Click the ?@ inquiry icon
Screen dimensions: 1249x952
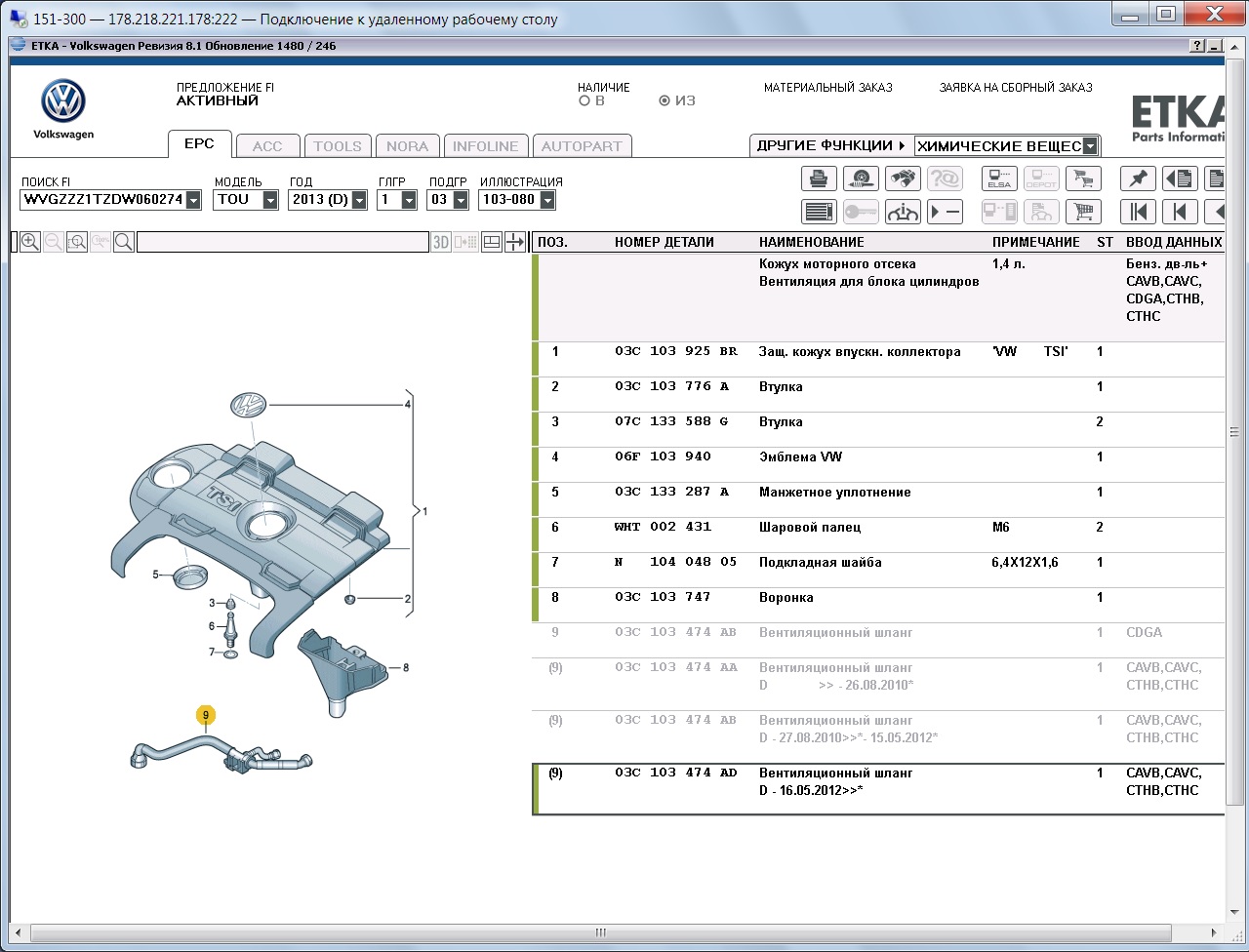point(945,178)
